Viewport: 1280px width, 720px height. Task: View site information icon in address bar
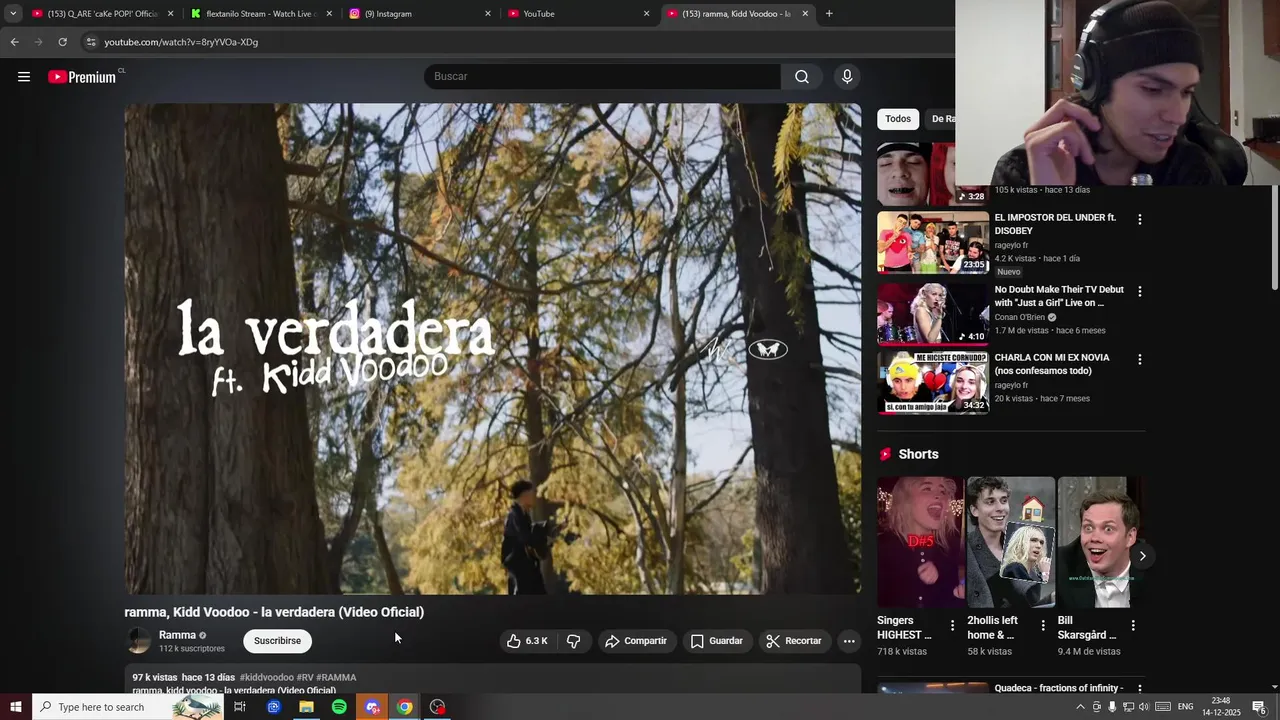91,42
